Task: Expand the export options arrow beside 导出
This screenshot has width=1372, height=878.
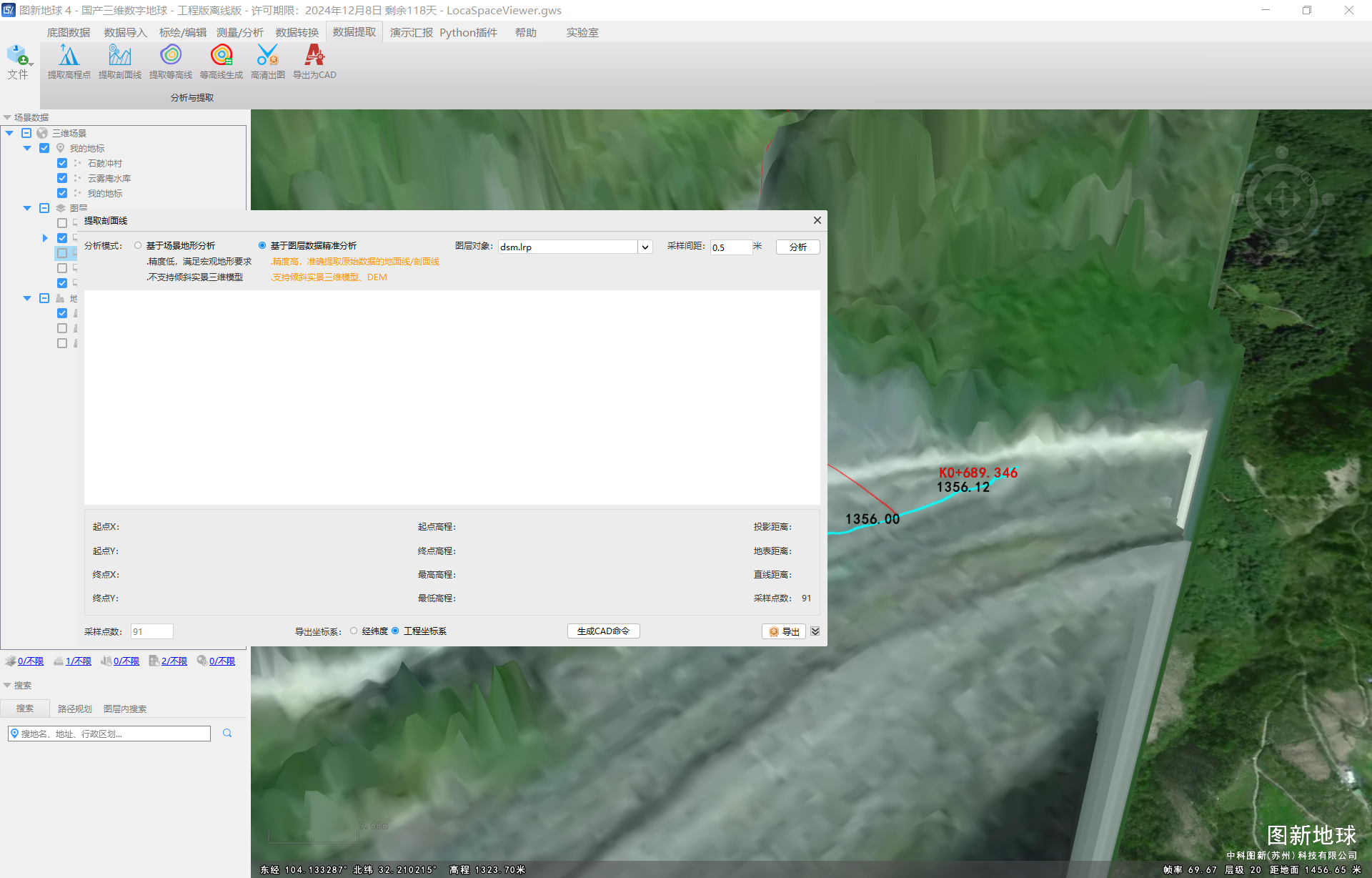Action: pos(815,631)
